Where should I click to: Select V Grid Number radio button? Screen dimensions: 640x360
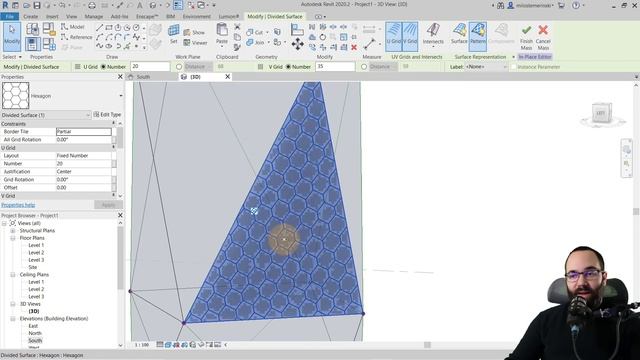[288, 67]
